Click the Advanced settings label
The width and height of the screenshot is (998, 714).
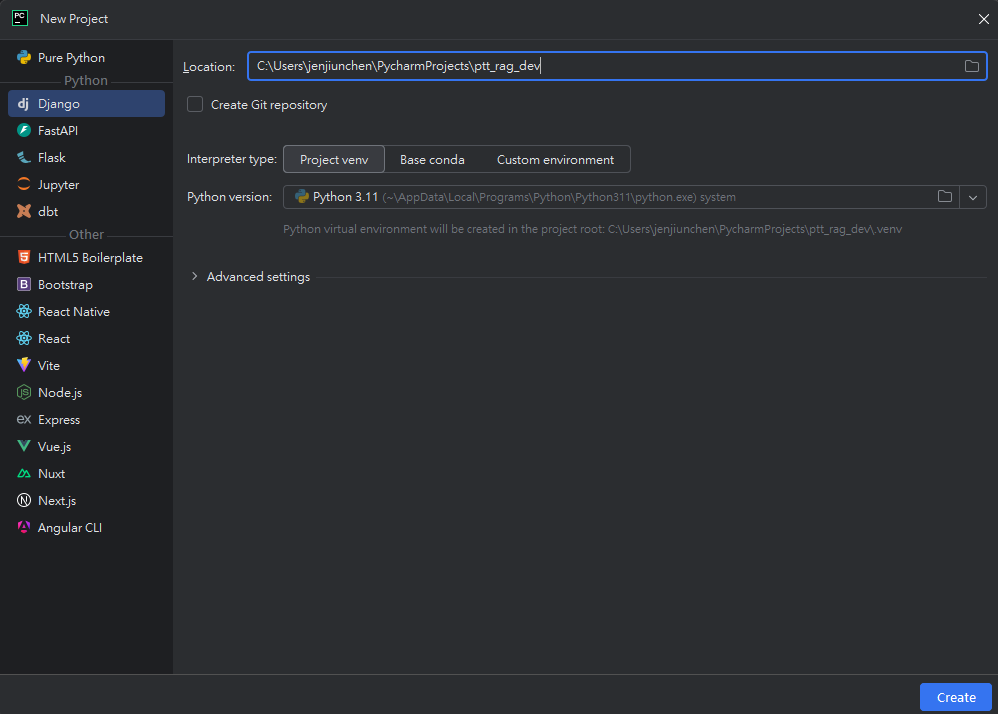click(258, 277)
